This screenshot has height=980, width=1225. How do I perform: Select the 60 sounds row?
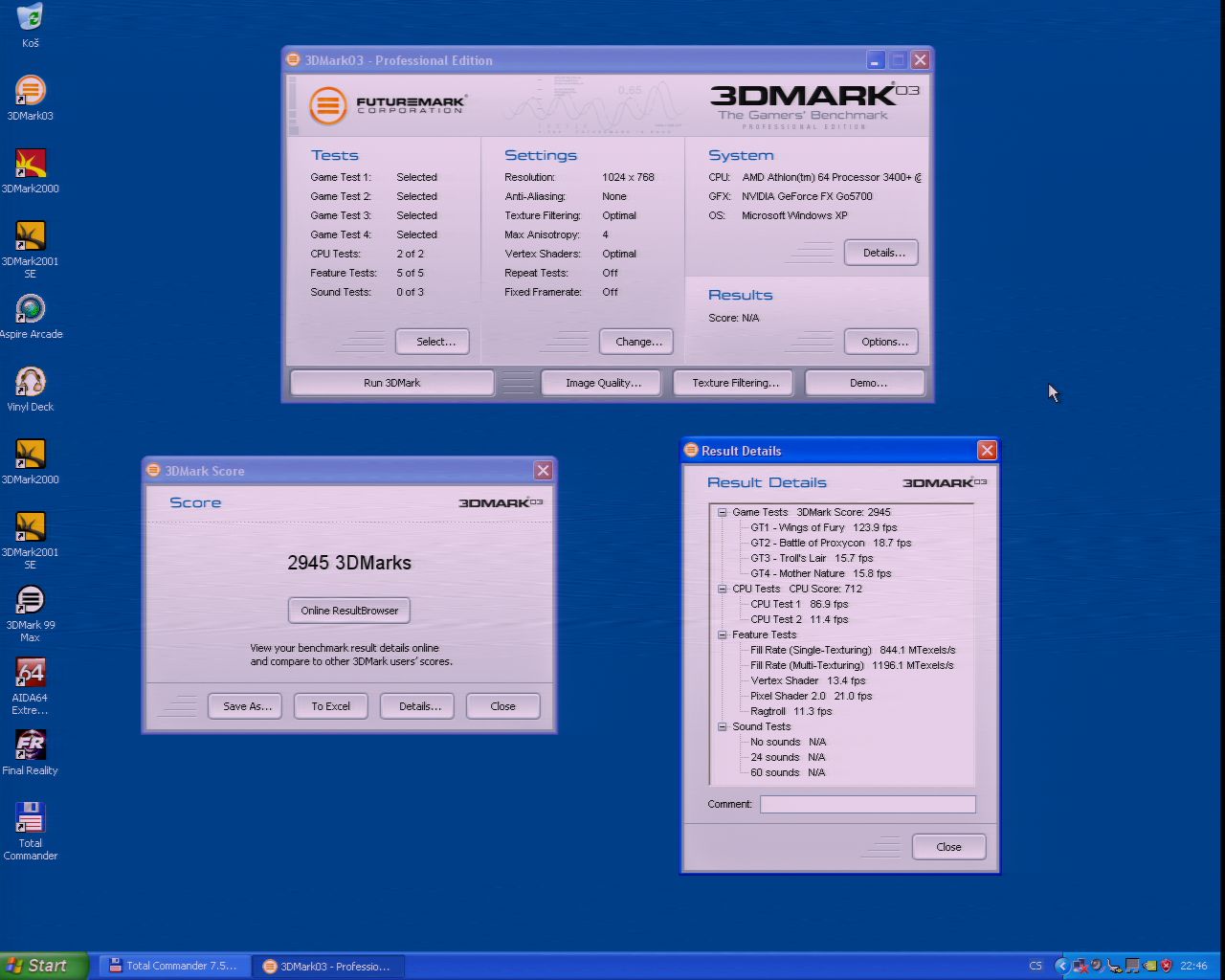[788, 772]
